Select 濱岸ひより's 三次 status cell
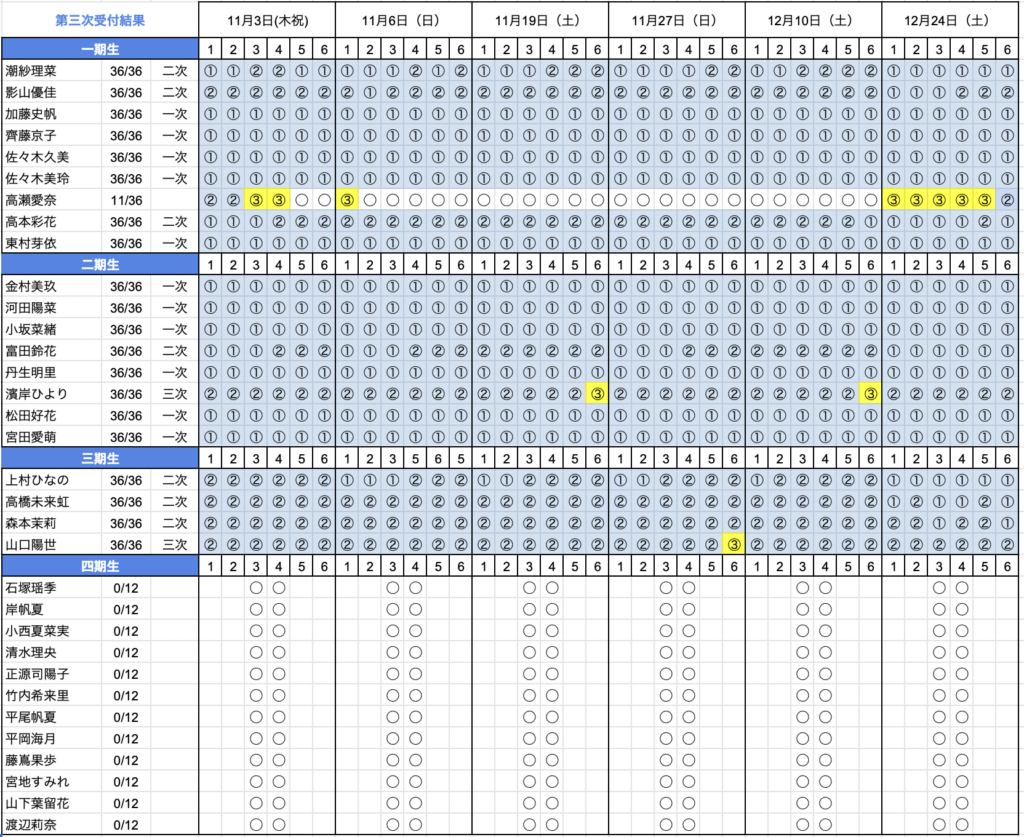This screenshot has width=1024, height=837. [x=175, y=394]
